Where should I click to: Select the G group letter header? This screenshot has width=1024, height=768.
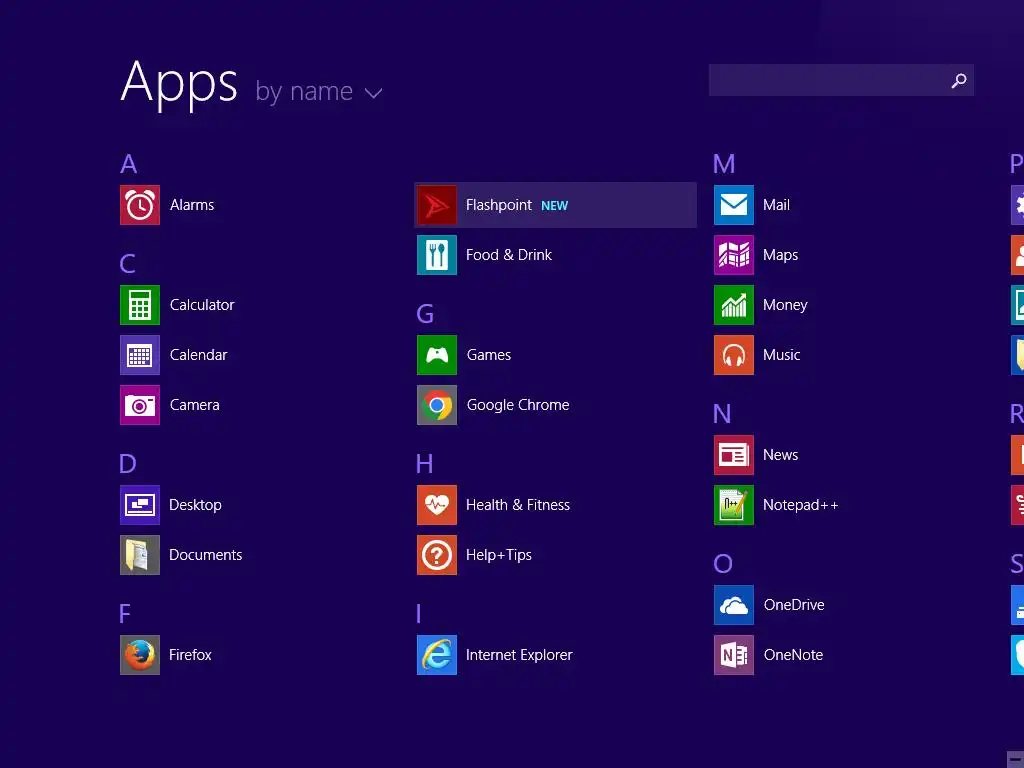click(x=425, y=314)
